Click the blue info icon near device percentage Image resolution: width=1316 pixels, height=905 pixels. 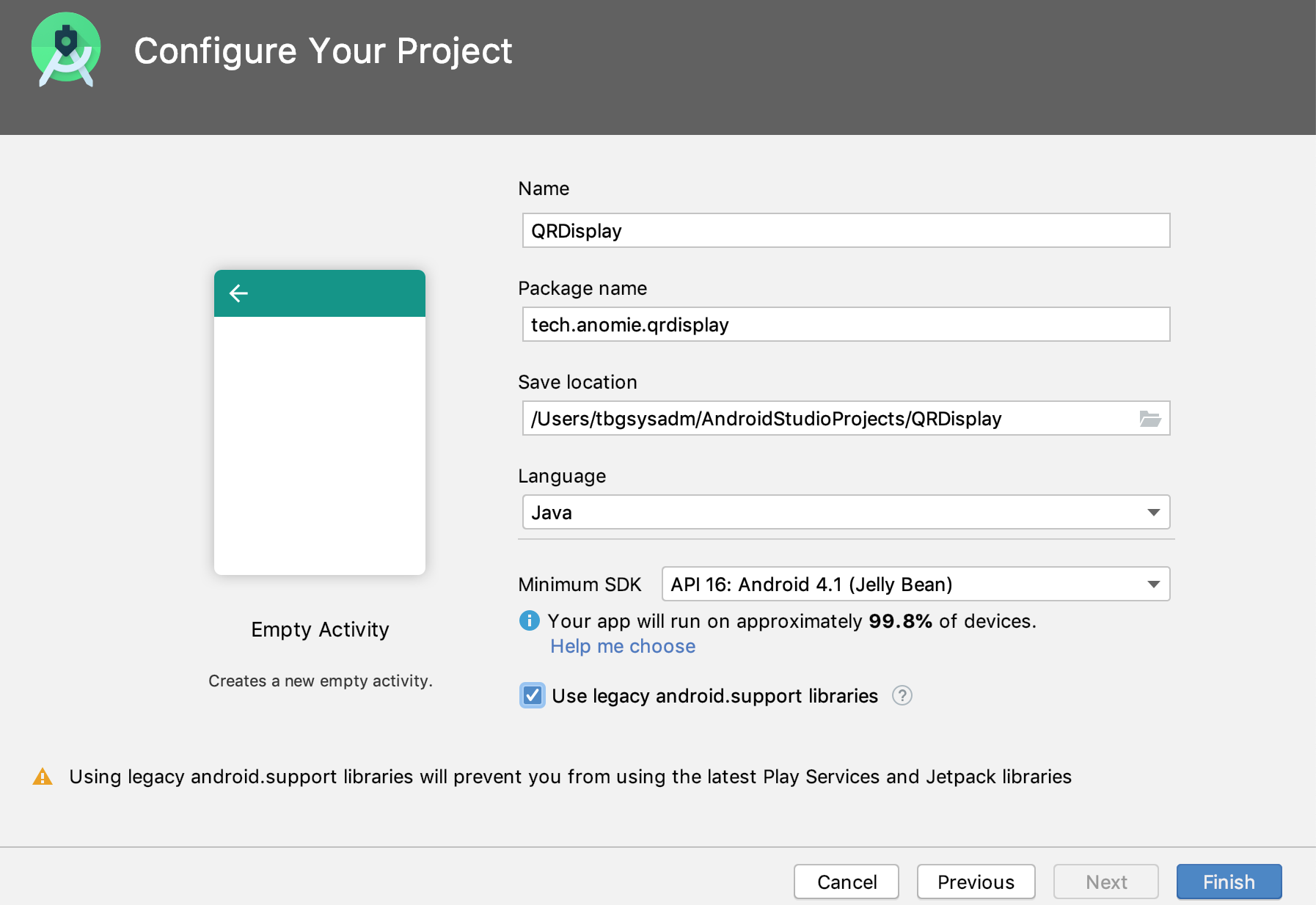[529, 621]
